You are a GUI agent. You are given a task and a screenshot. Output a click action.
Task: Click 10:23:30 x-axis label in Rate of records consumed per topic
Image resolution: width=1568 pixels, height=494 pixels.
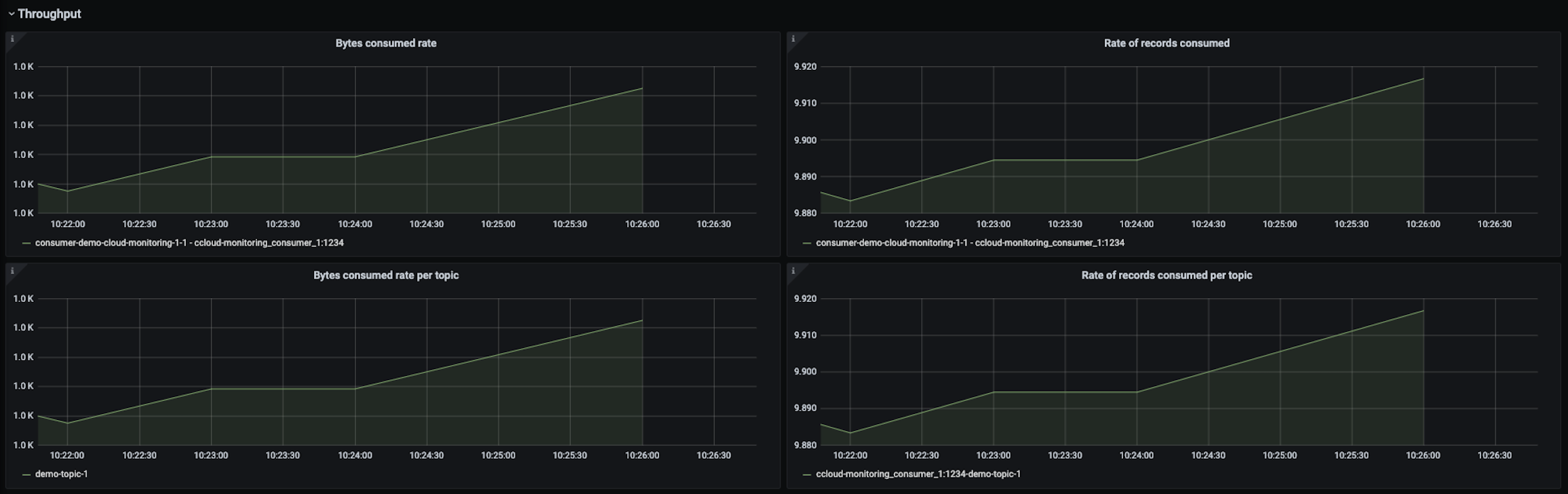(1065, 455)
